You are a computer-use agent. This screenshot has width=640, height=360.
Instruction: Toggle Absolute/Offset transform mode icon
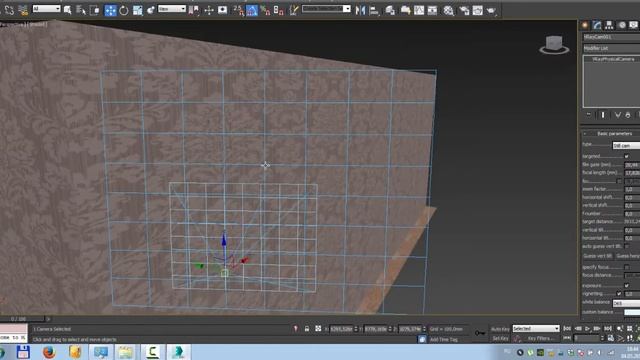[318, 329]
